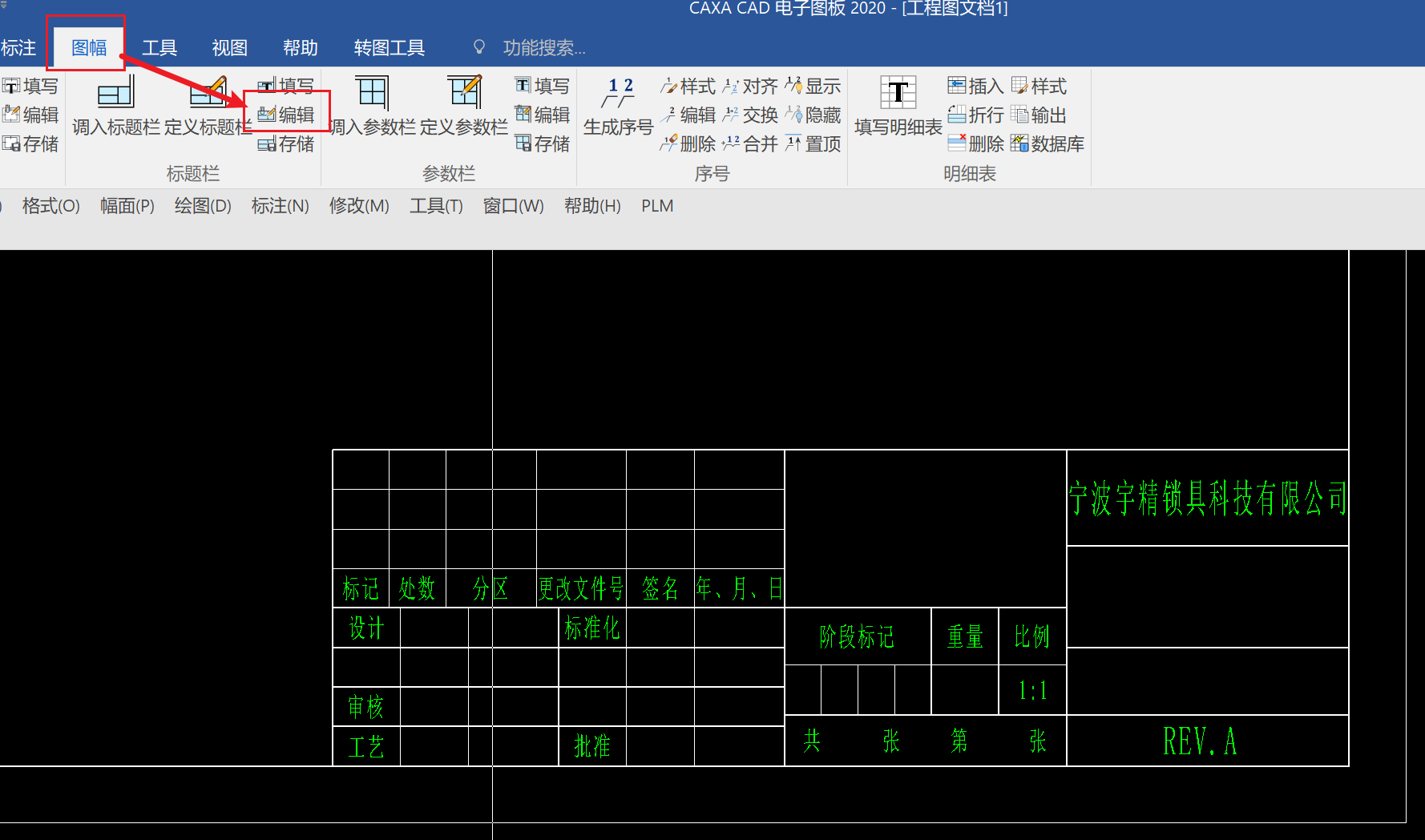Viewport: 1425px width, 840px height.
Task: Click 存储 in the 标题栏 group
Action: [286, 143]
